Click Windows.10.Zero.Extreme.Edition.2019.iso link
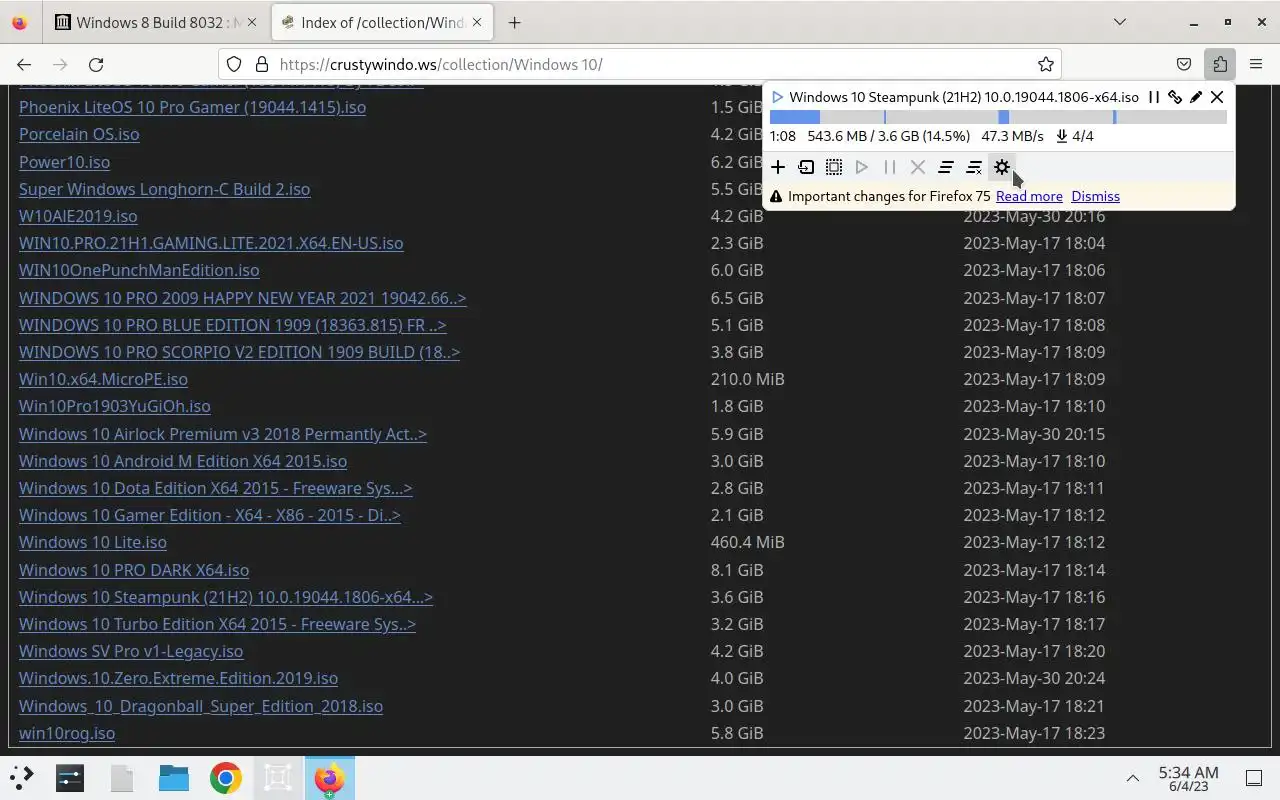 tap(178, 678)
